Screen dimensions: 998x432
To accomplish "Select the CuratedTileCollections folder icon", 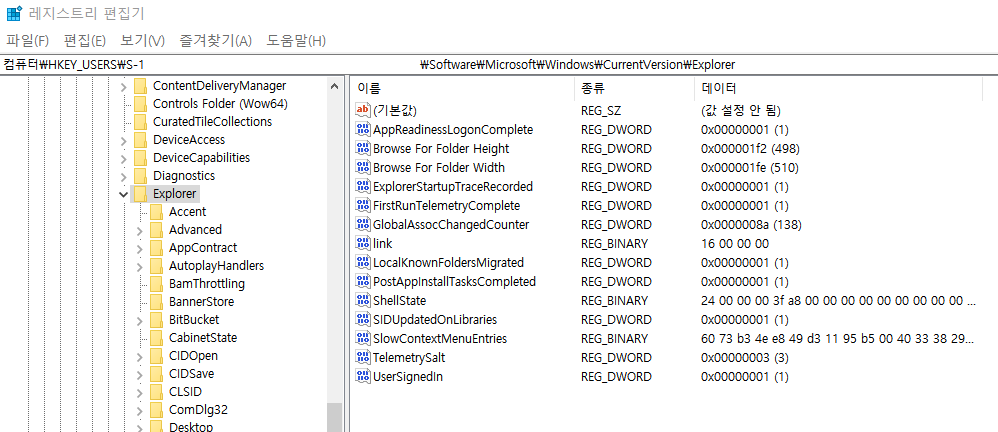I will (140, 122).
